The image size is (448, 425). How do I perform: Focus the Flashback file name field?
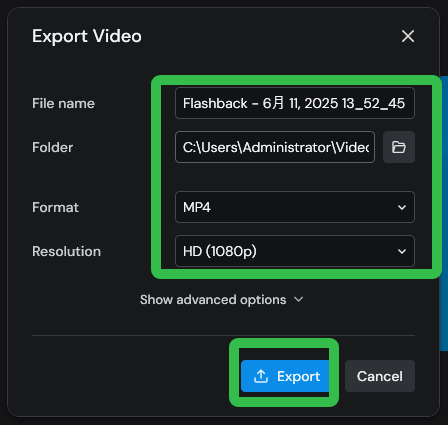tap(295, 103)
